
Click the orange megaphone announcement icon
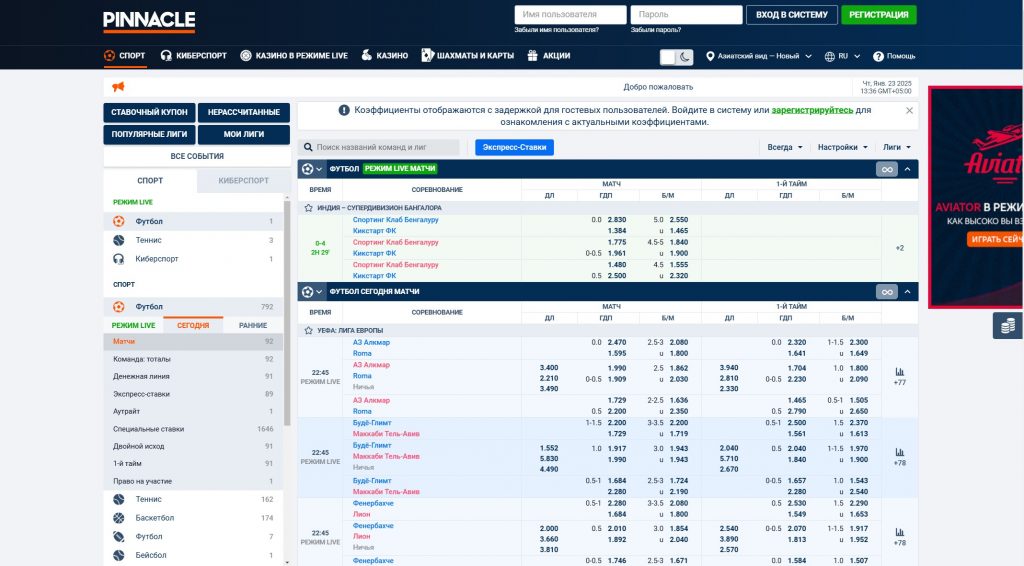118,87
